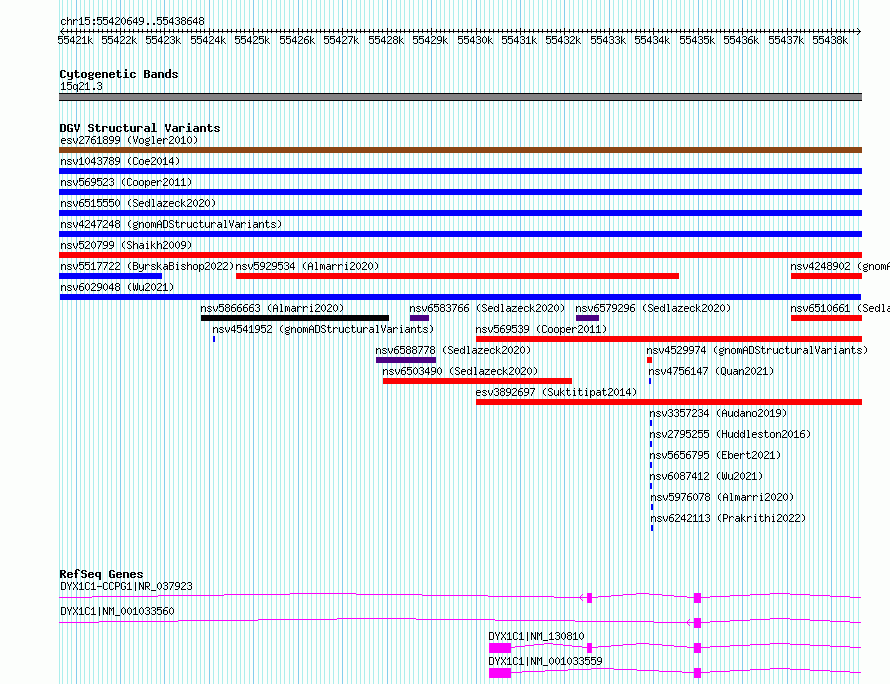Open nsv2795255 (Huddleston2016) label

click(x=730, y=434)
